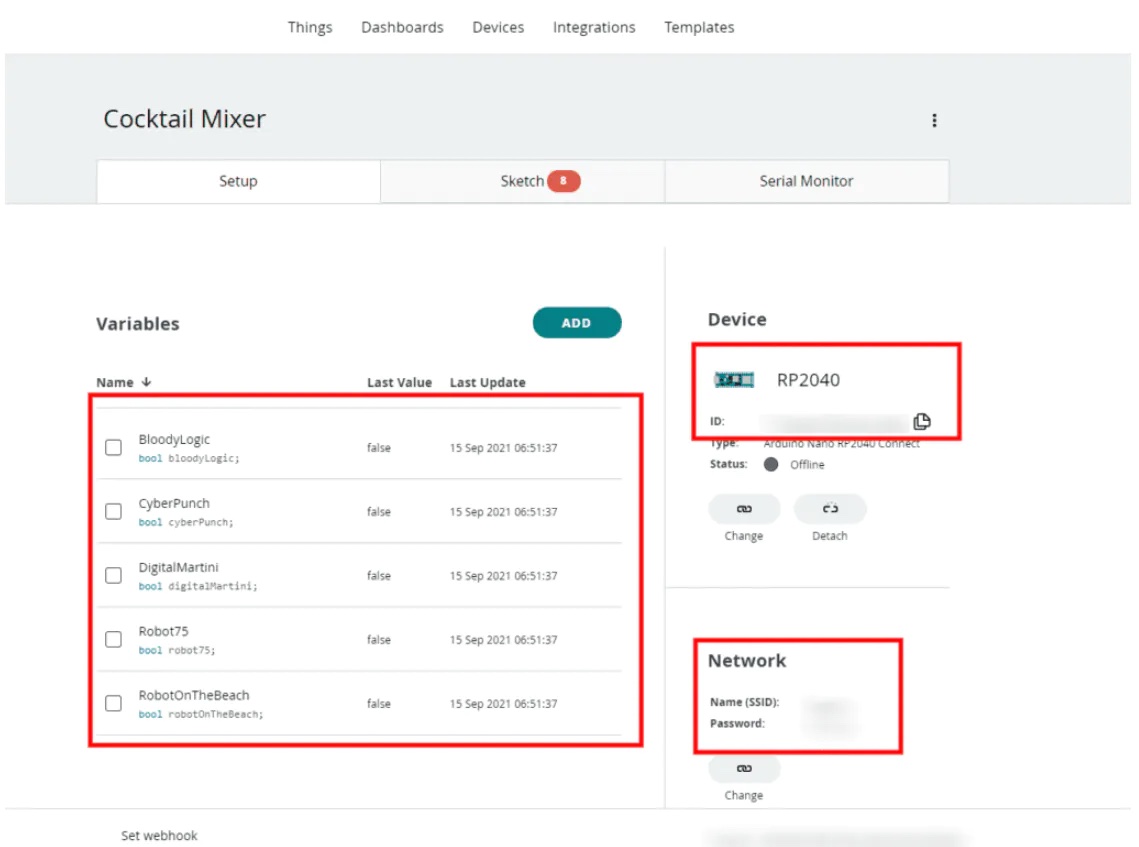Select the CyberPunch variable checkbox
The image size is (1139, 847).
(x=114, y=512)
